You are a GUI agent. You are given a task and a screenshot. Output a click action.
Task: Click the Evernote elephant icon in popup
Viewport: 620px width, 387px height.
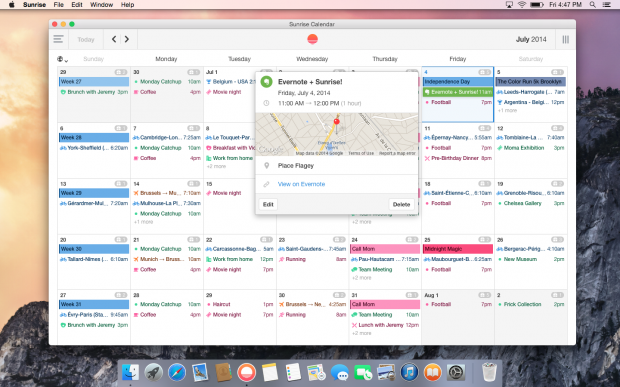(x=267, y=82)
